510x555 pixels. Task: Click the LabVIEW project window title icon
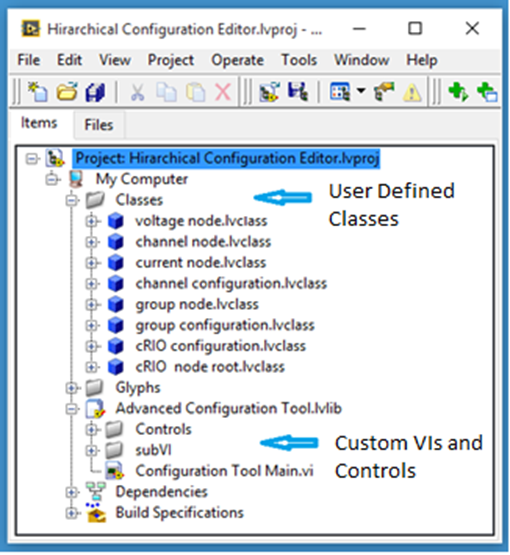[x=30, y=29]
